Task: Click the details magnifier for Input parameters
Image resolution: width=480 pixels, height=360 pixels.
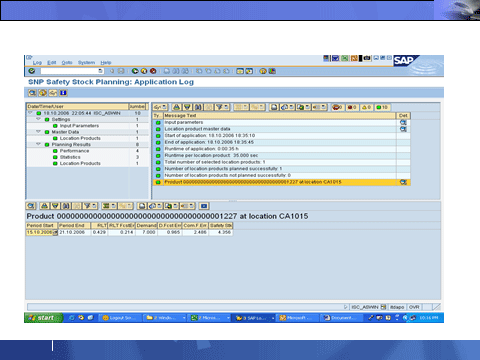Action: point(403,122)
